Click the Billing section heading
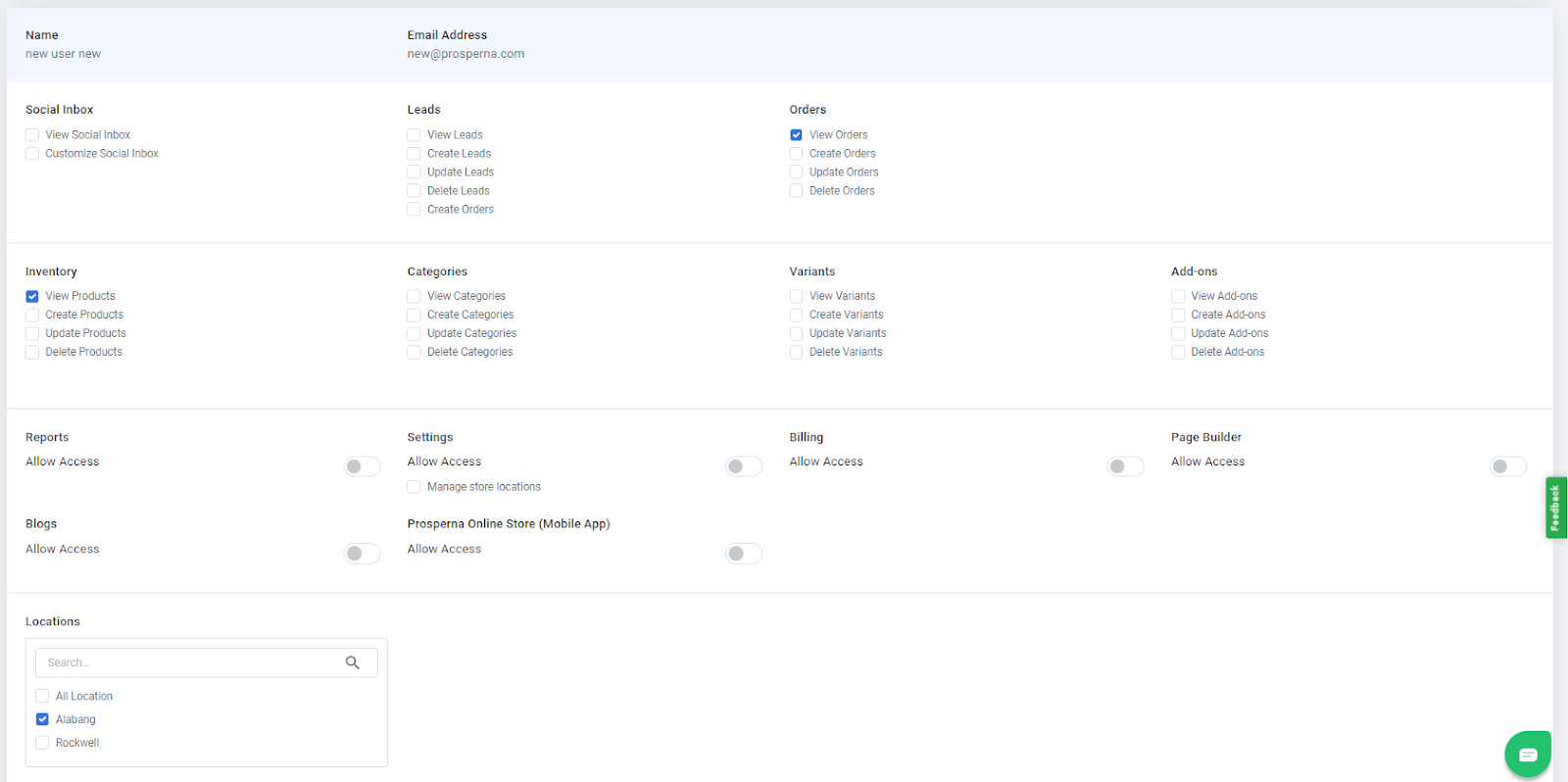Image resolution: width=1568 pixels, height=782 pixels. [x=807, y=437]
